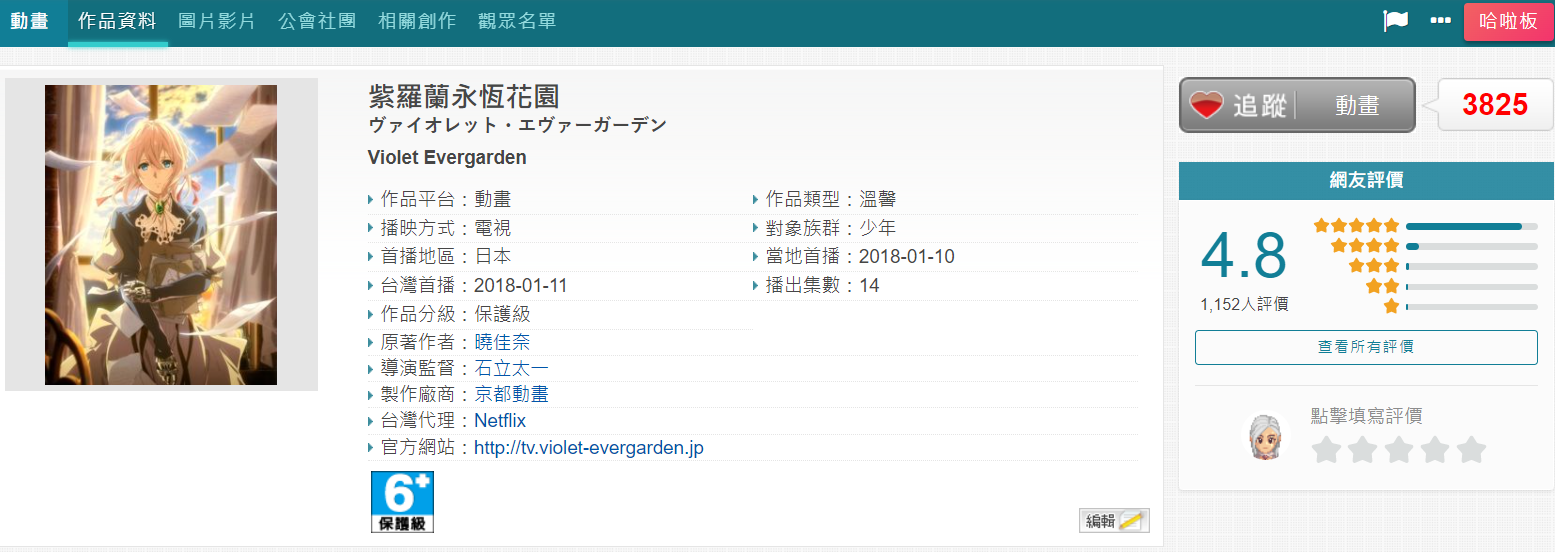Click the four-star row in rating breakdown
The image size is (1555, 552).
tap(1434, 246)
